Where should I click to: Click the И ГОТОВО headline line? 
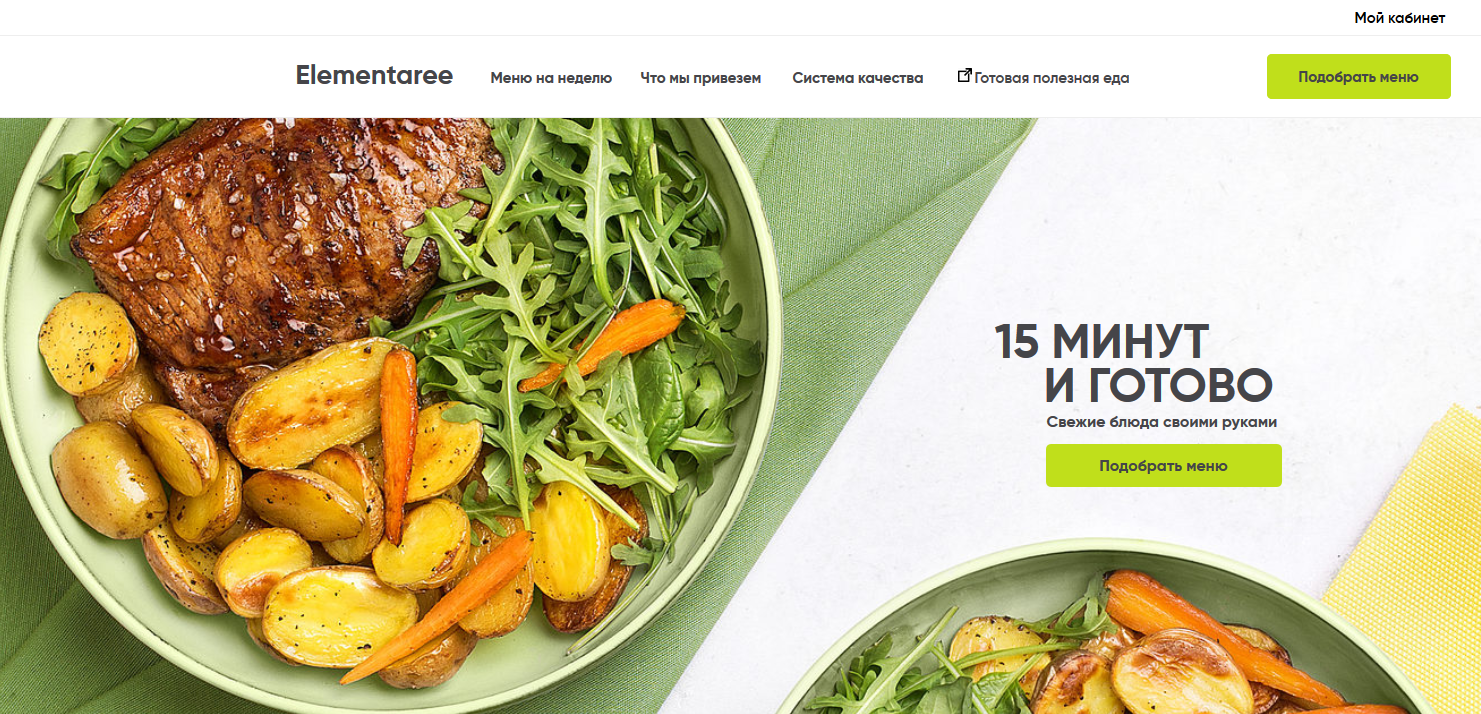click(1158, 385)
